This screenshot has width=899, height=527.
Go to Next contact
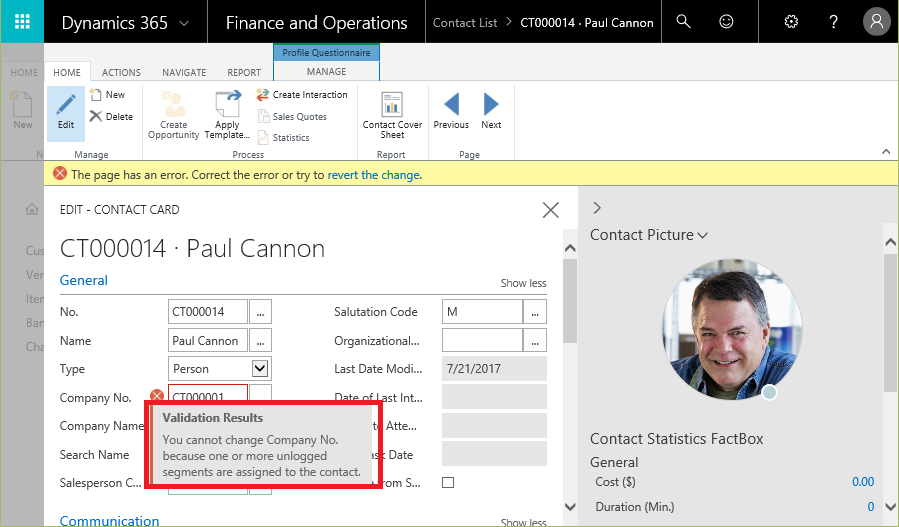[491, 112]
